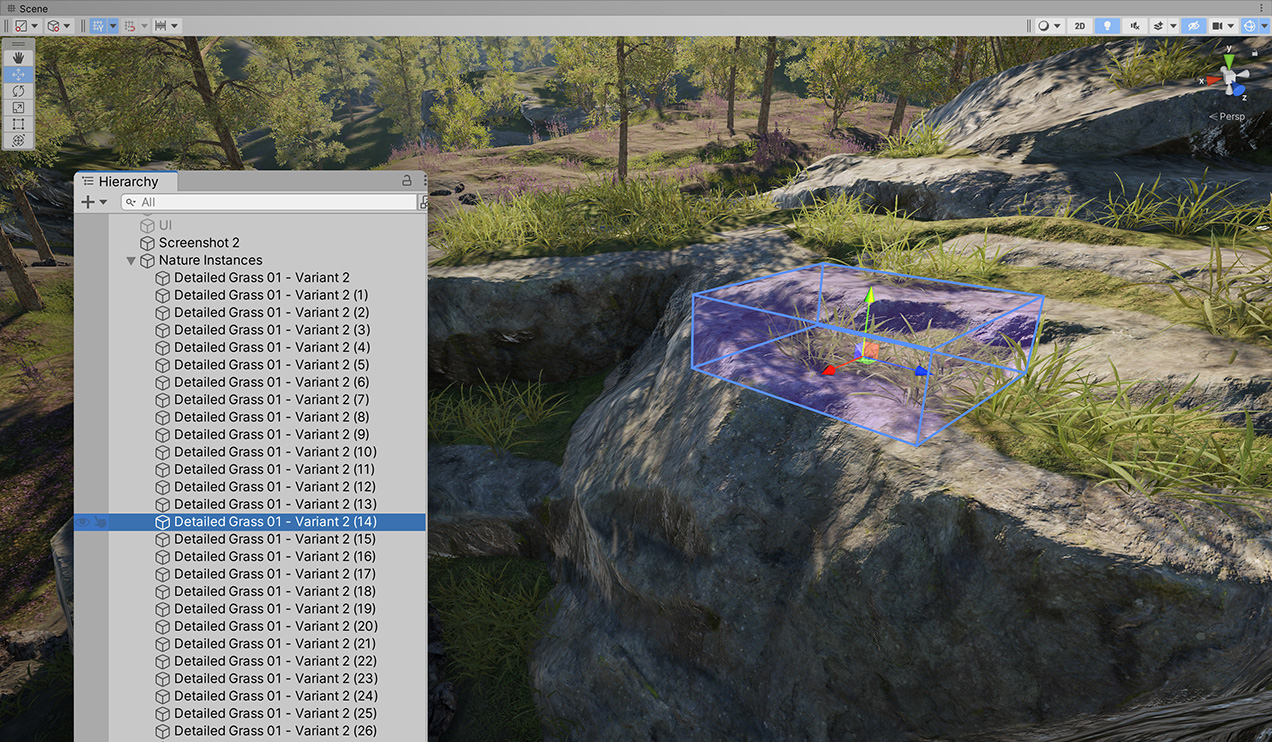The height and width of the screenshot is (742, 1272).
Task: Click the Hierarchy search field
Action: coord(270,202)
